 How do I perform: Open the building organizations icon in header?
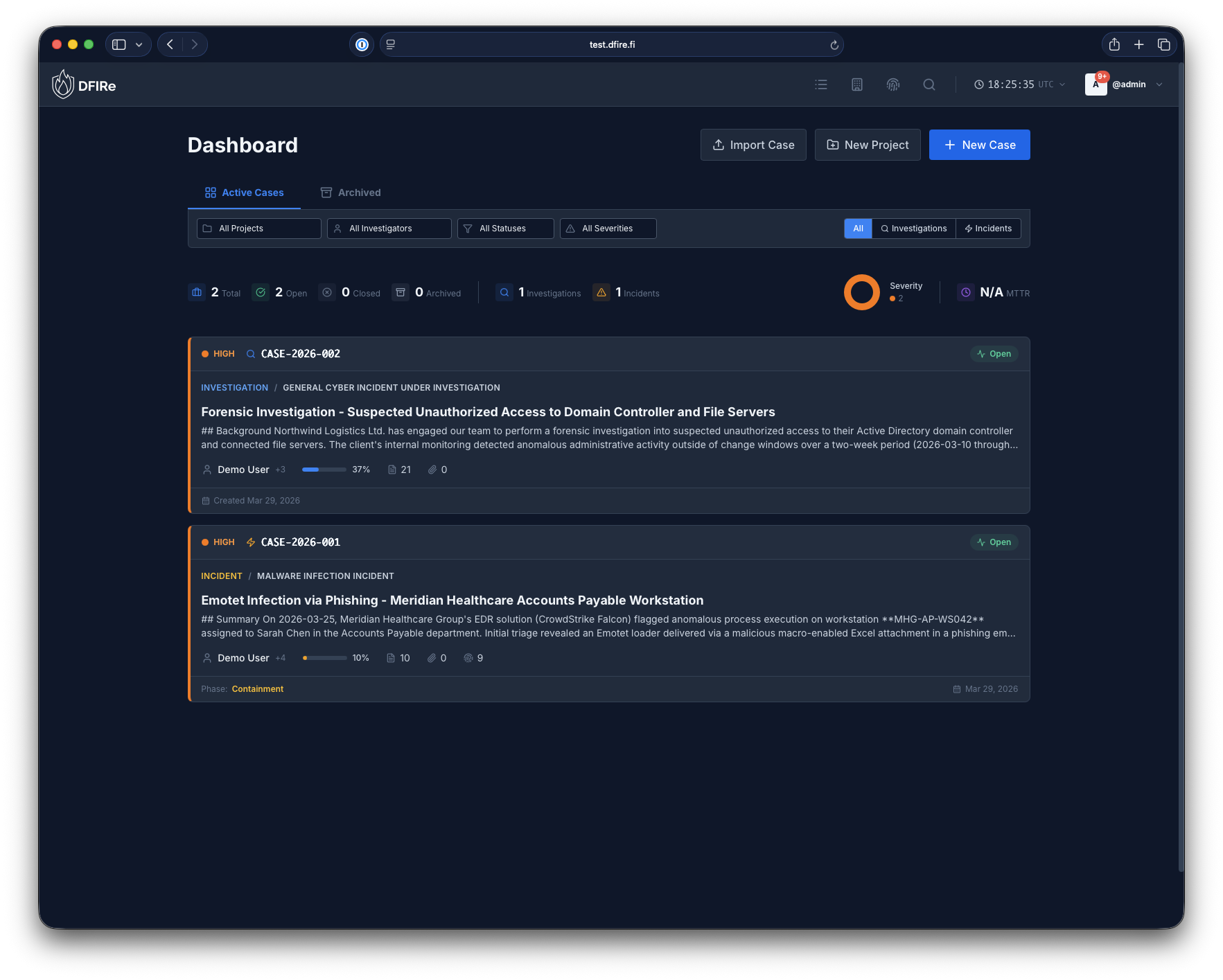point(857,84)
